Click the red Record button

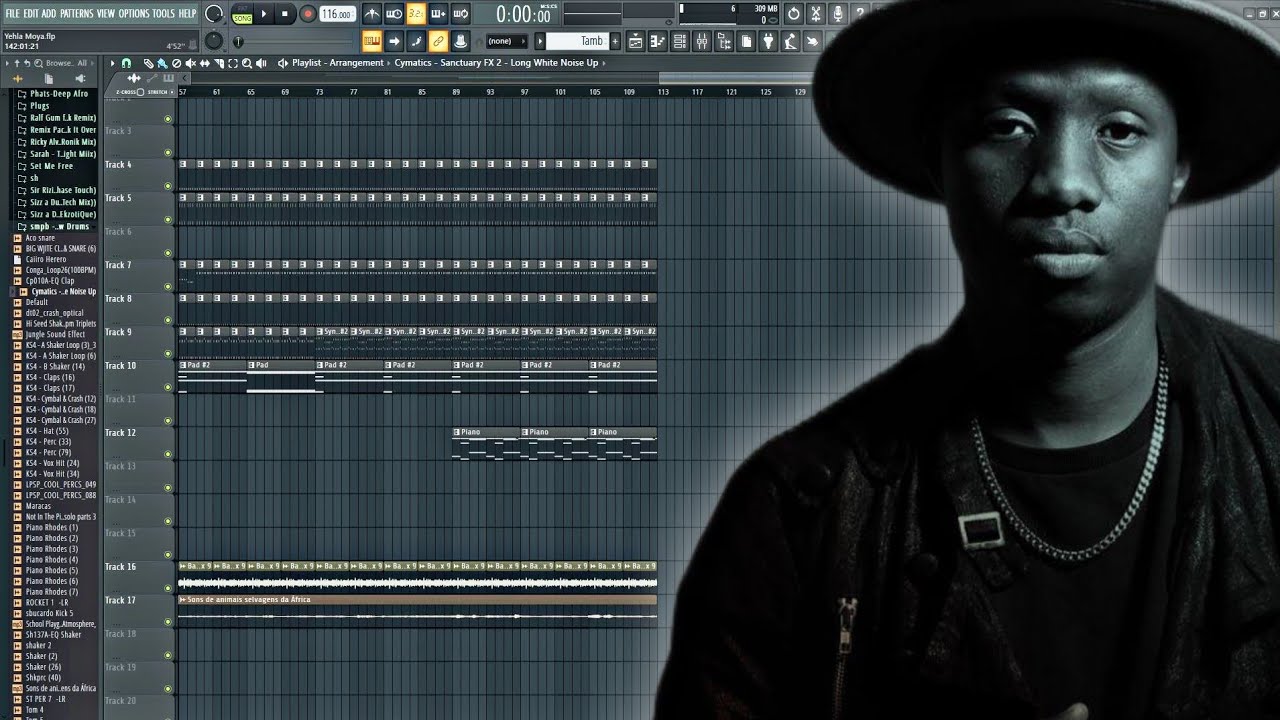pos(307,14)
